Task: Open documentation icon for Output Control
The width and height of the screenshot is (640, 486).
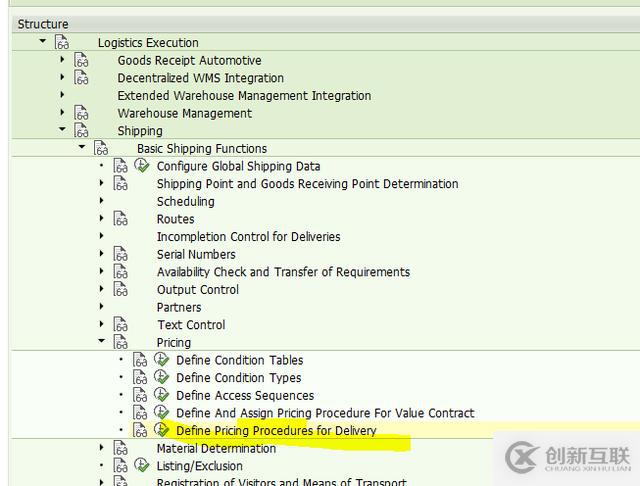Action: [121, 290]
